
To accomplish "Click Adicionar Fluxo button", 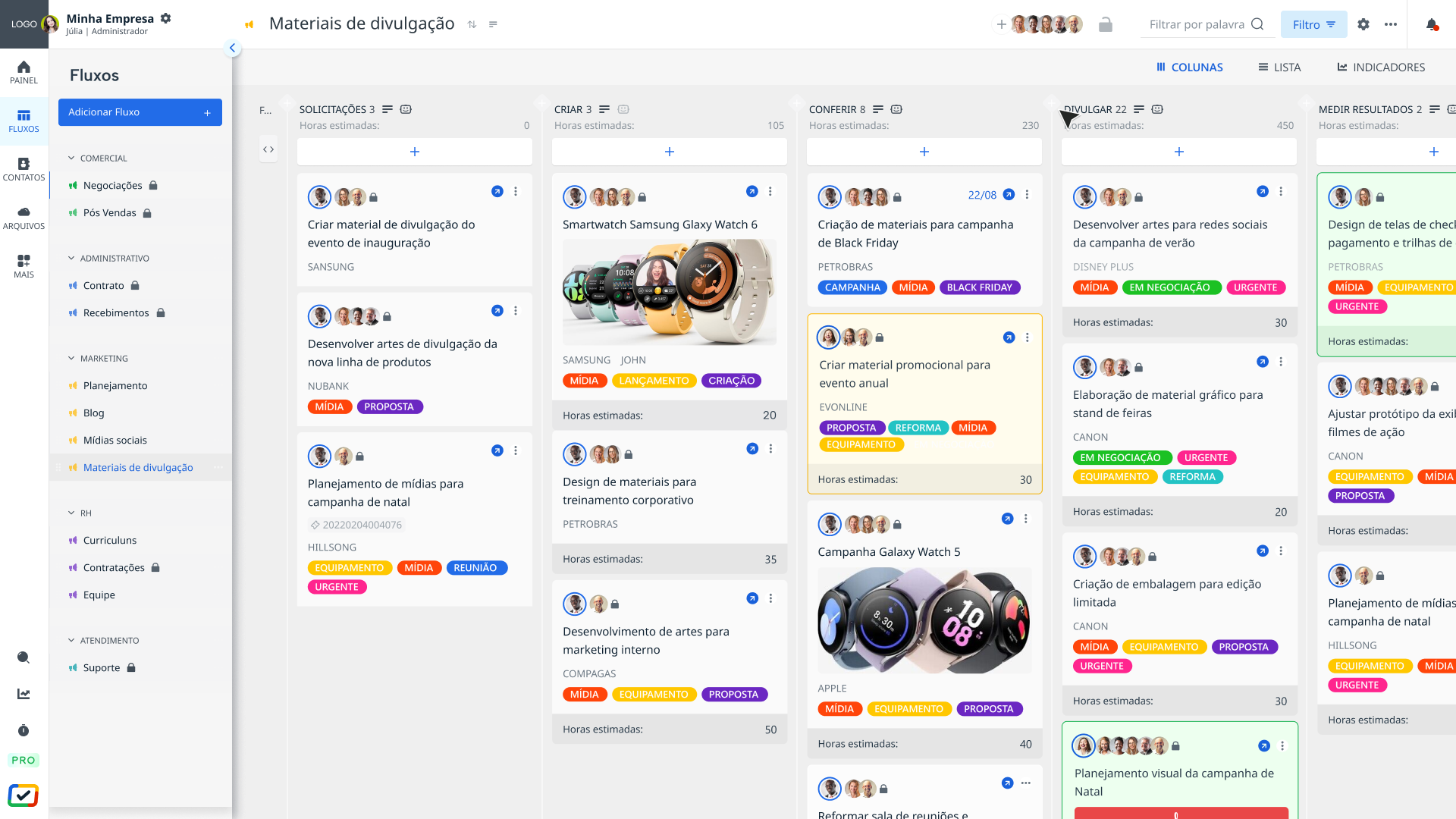I will [140, 112].
